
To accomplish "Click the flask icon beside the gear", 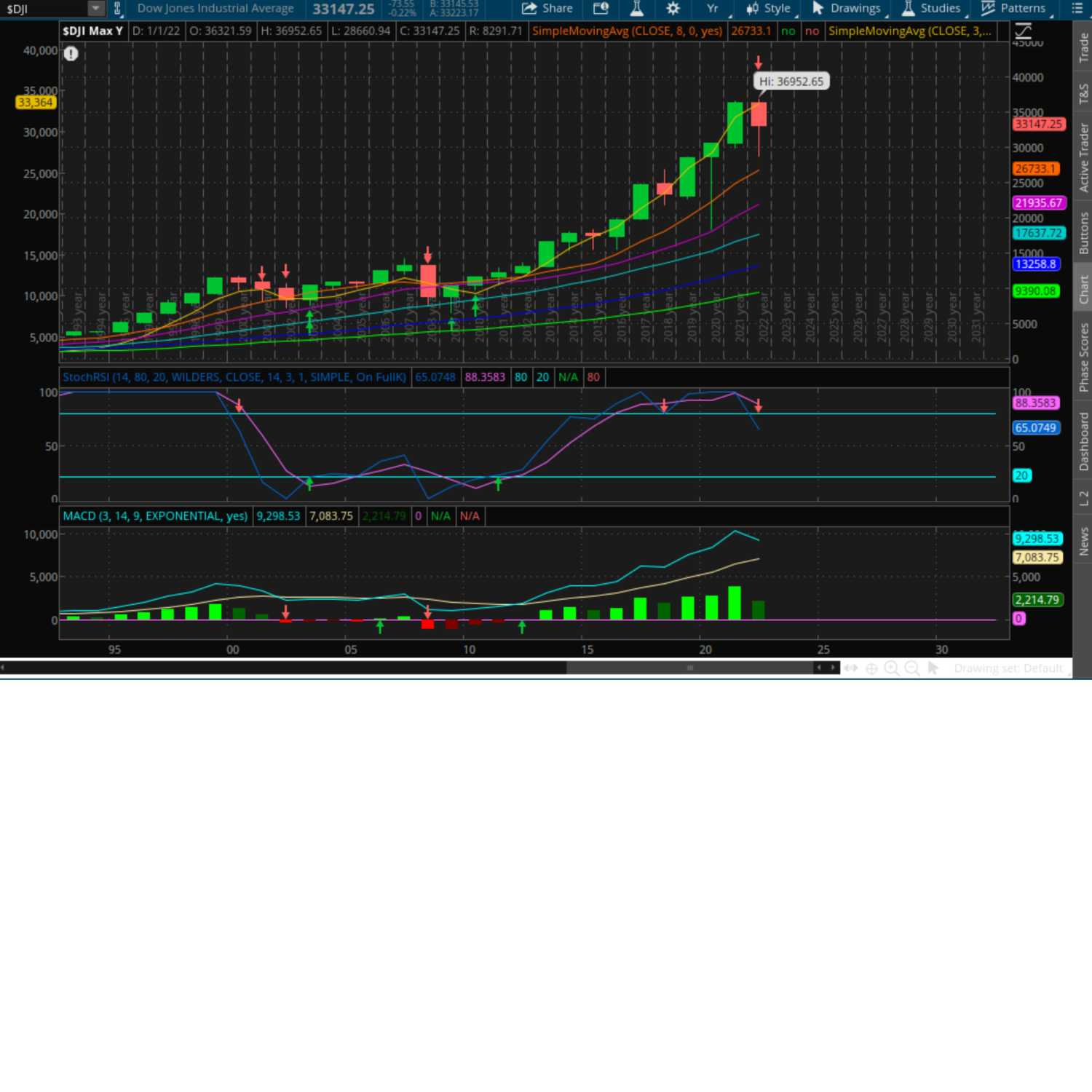I will tap(636, 9).
